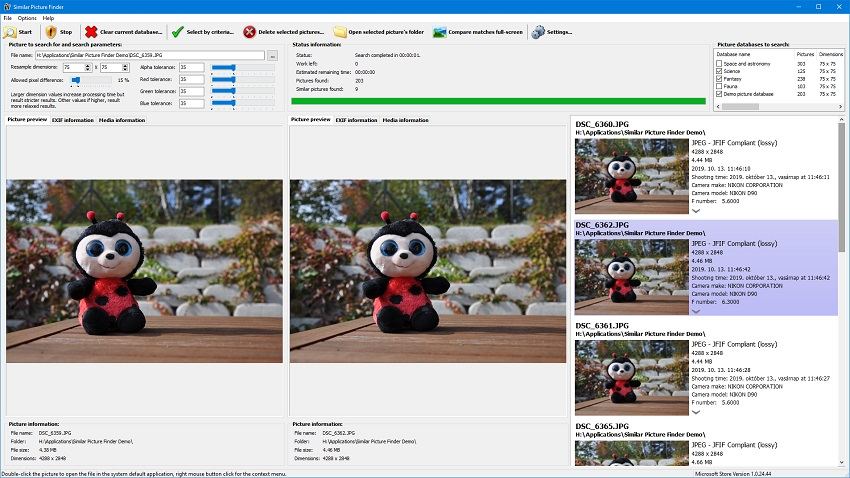Image resolution: width=850 pixels, height=478 pixels.
Task: Click the Pictures column header
Action: click(x=805, y=54)
